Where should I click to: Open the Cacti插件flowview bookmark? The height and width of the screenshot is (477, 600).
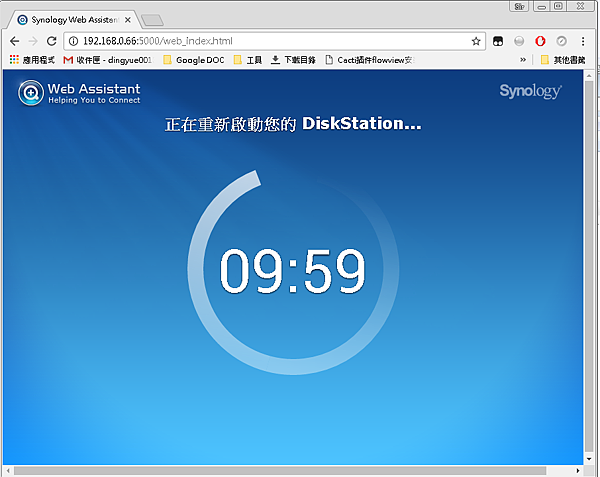pyautogui.click(x=370, y=60)
